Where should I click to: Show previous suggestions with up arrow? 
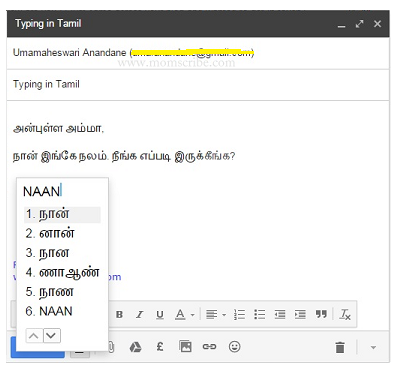coord(34,336)
